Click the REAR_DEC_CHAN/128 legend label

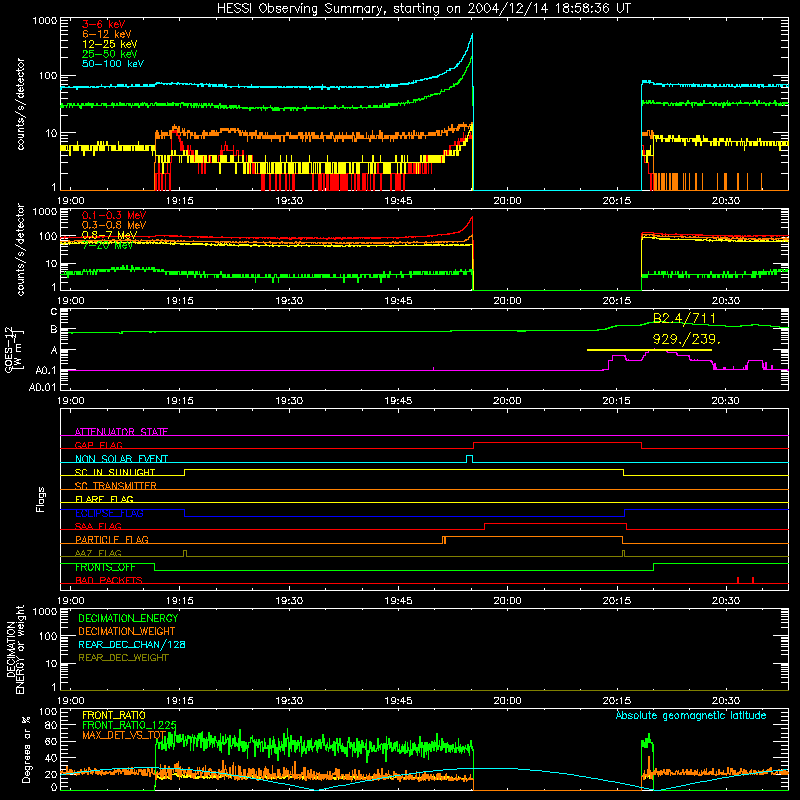click(132, 644)
